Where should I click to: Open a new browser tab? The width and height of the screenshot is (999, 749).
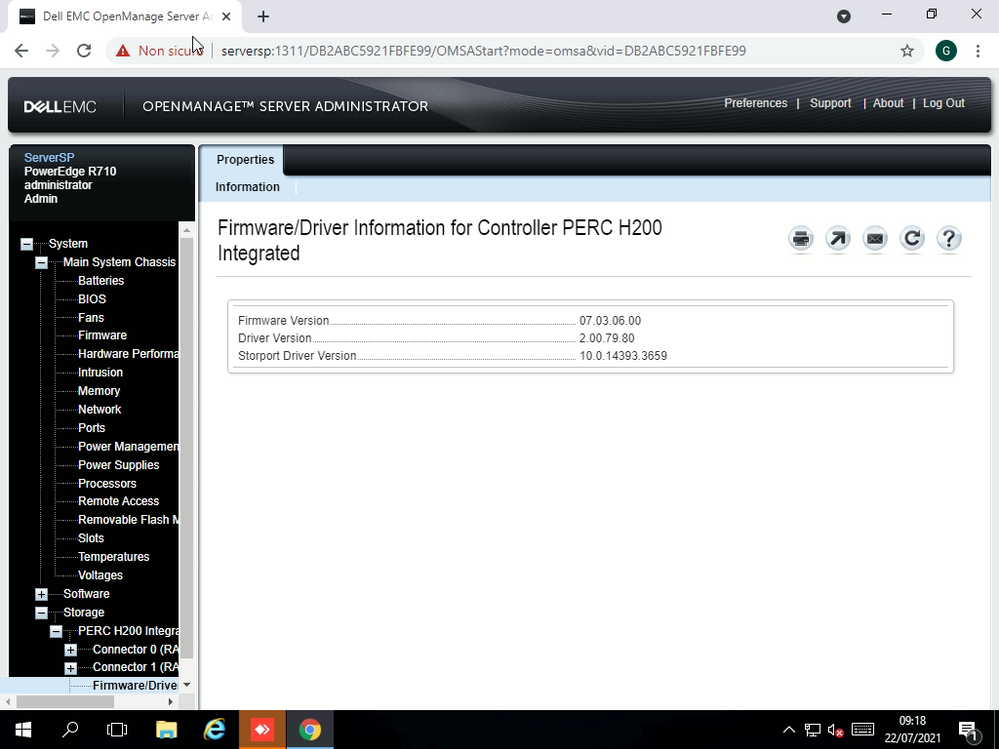coord(263,17)
